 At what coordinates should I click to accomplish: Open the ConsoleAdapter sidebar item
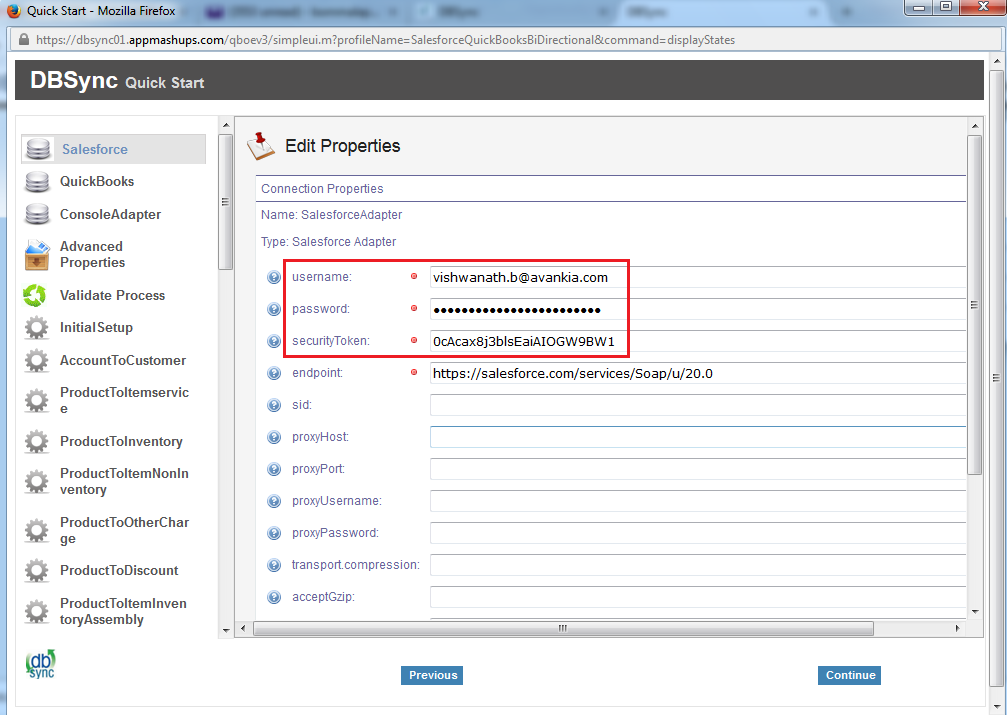coord(110,215)
